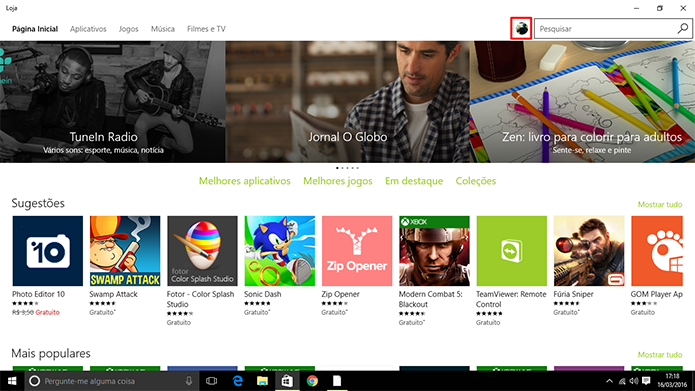Click the Cortana microphone icon

click(x=189, y=381)
